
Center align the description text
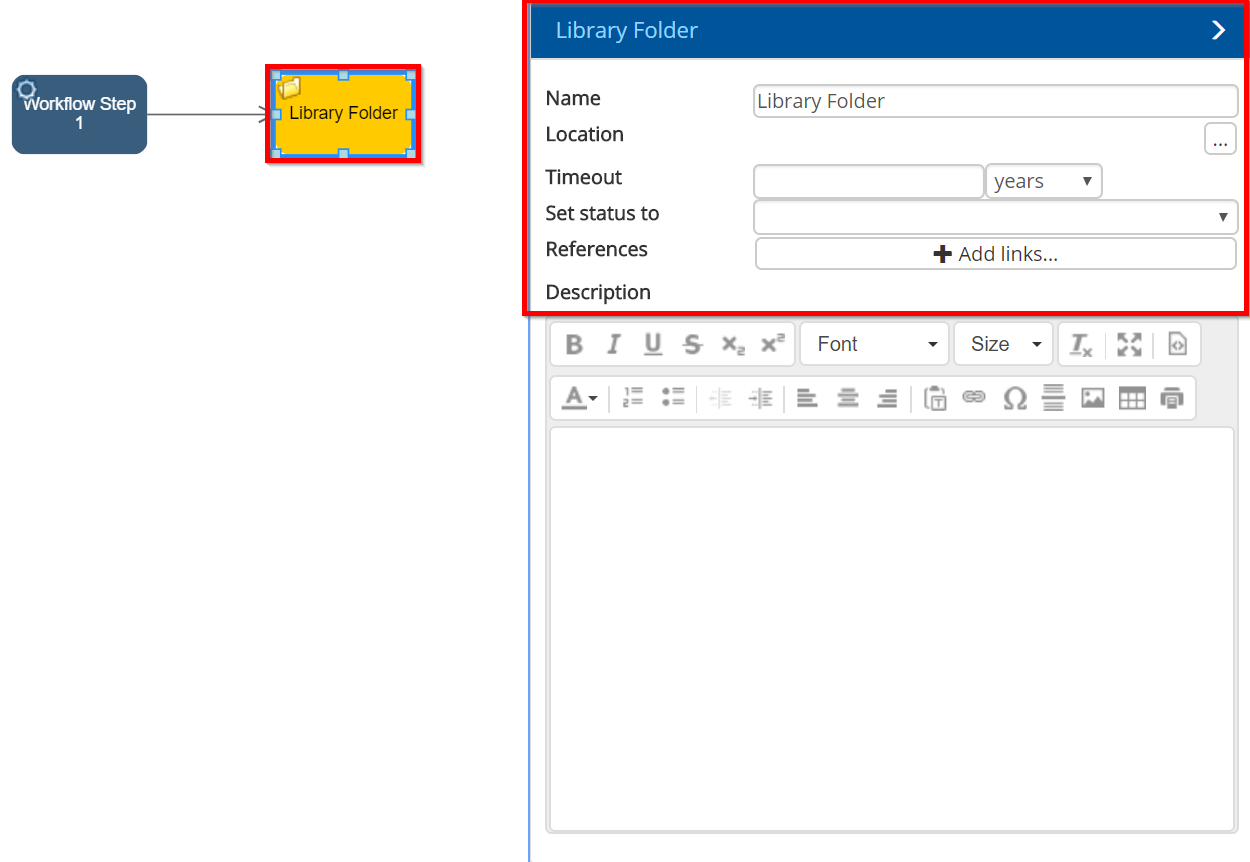[x=848, y=398]
